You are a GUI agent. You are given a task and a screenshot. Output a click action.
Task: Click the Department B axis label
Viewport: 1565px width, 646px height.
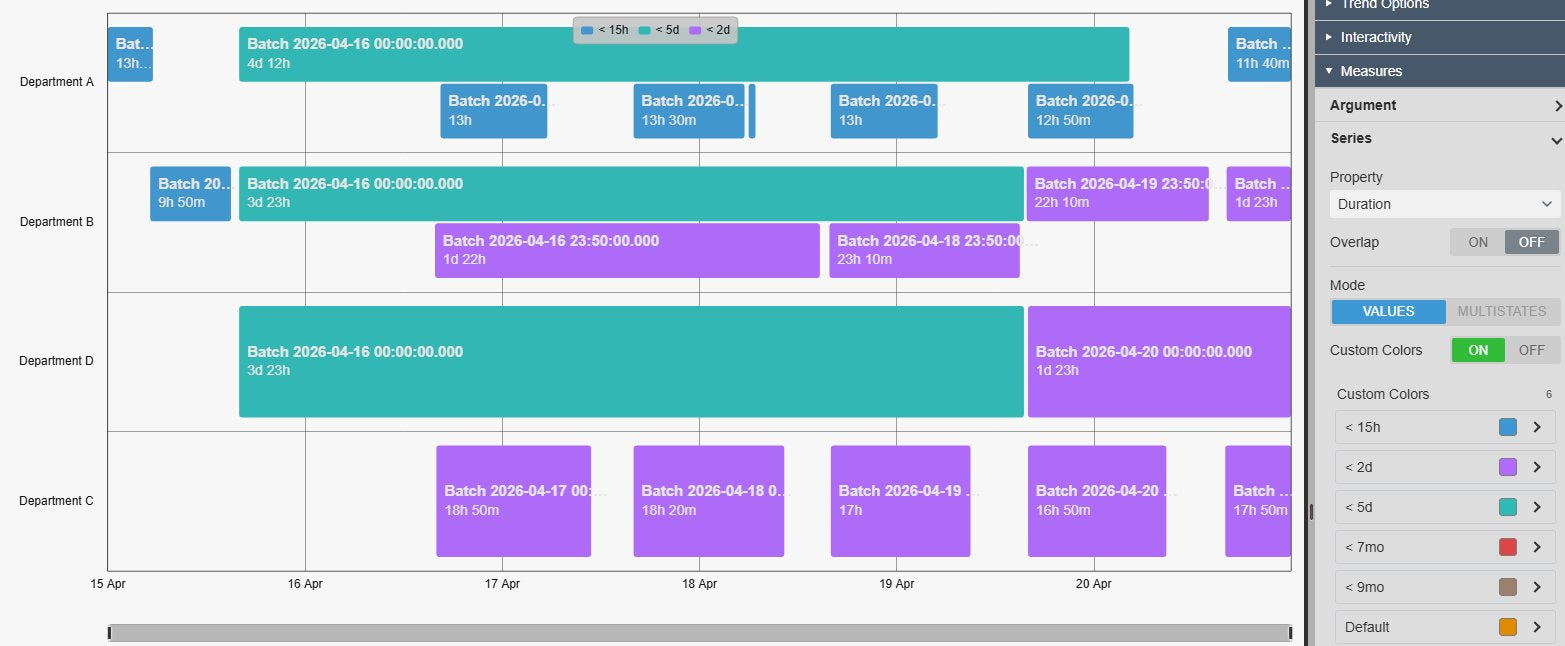coord(56,222)
